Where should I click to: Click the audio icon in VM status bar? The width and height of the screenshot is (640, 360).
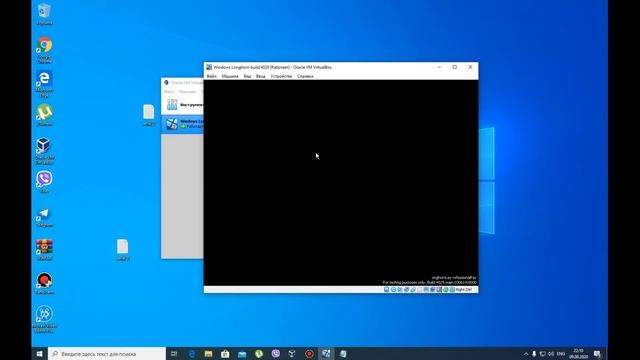click(x=400, y=289)
